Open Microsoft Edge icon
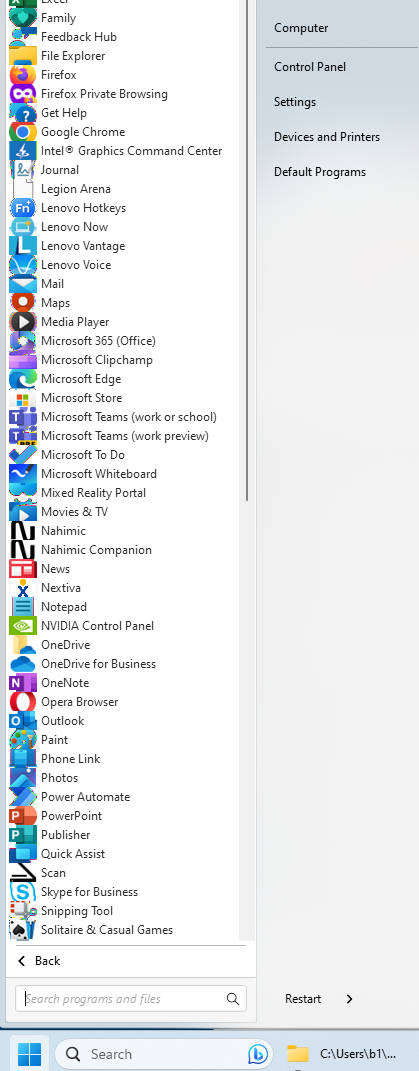 pyautogui.click(x=23, y=379)
